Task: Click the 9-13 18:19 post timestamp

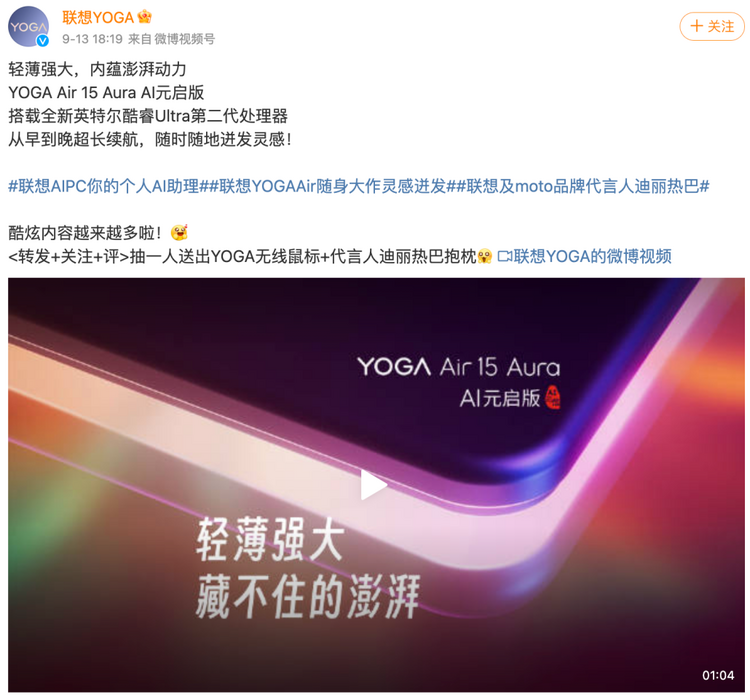Action: point(92,39)
